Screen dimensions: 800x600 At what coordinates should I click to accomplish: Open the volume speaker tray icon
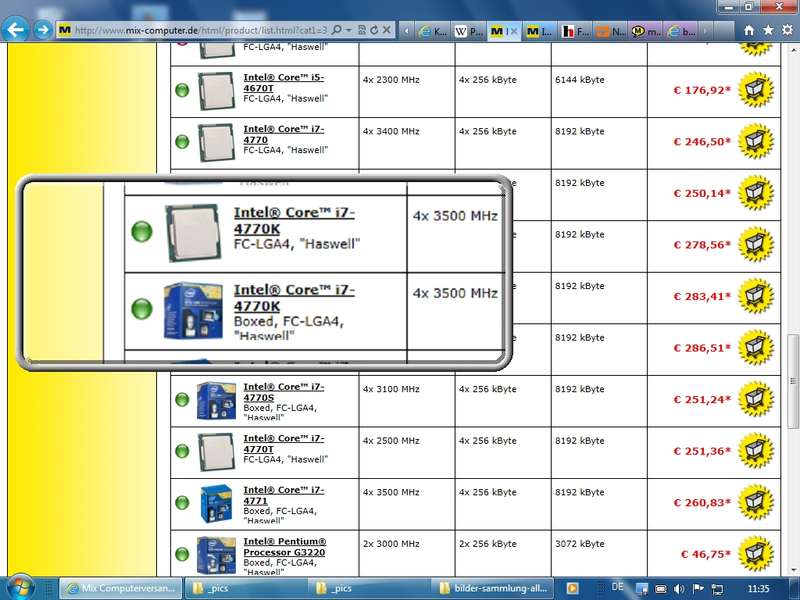[679, 589]
